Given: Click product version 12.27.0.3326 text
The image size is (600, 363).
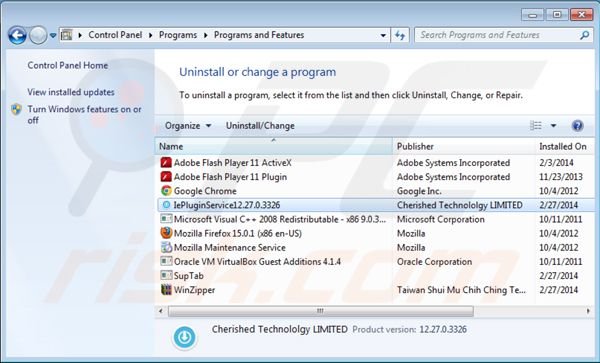Looking at the screenshot, I should pos(443,329).
